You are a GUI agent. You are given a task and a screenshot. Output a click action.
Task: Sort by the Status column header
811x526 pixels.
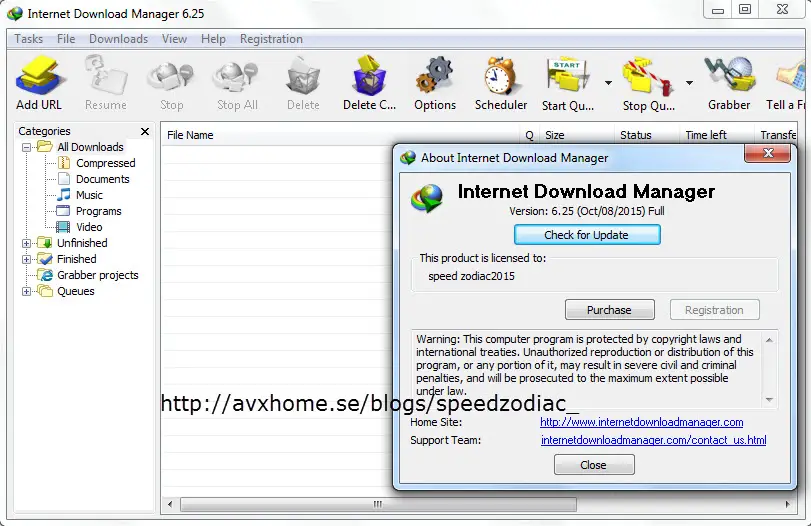pyautogui.click(x=647, y=135)
